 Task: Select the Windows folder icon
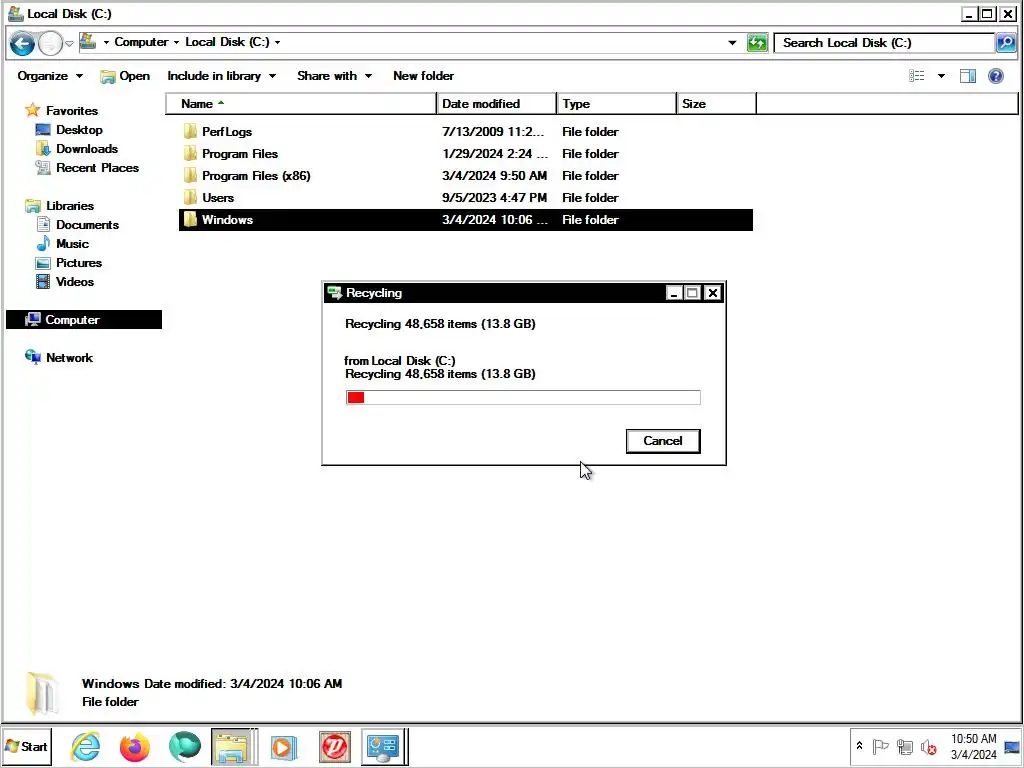pos(190,219)
